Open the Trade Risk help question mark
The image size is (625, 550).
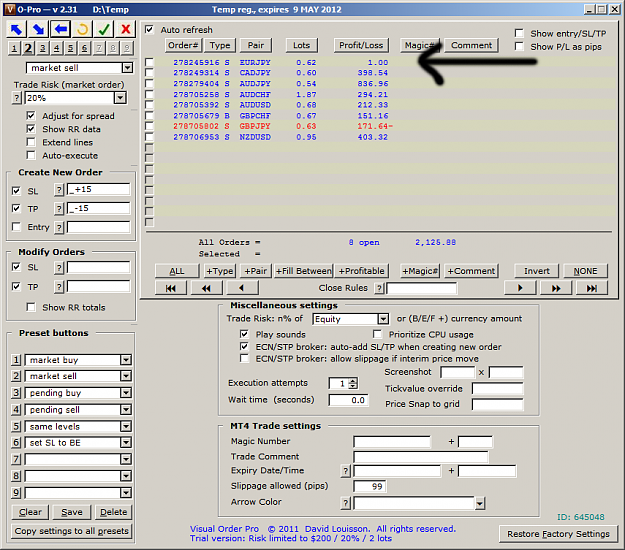pyautogui.click(x=16, y=98)
